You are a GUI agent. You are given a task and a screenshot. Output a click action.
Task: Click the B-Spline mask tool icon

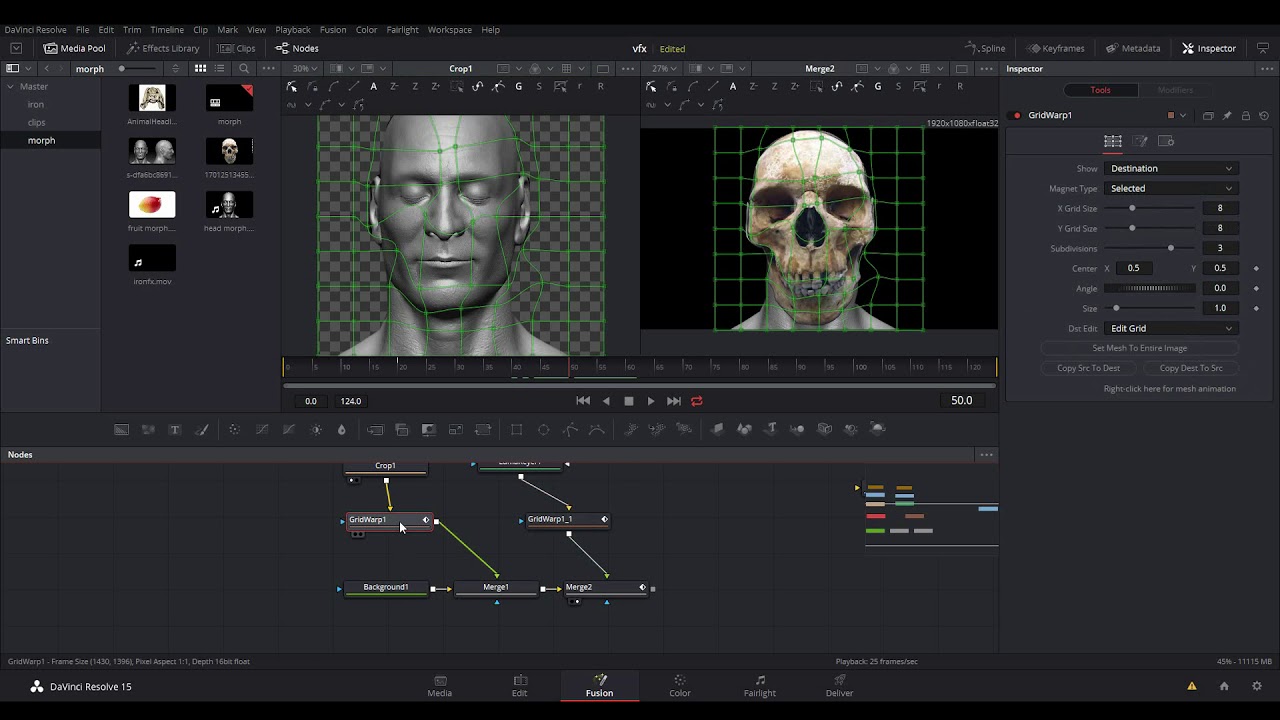pyautogui.click(x=597, y=429)
